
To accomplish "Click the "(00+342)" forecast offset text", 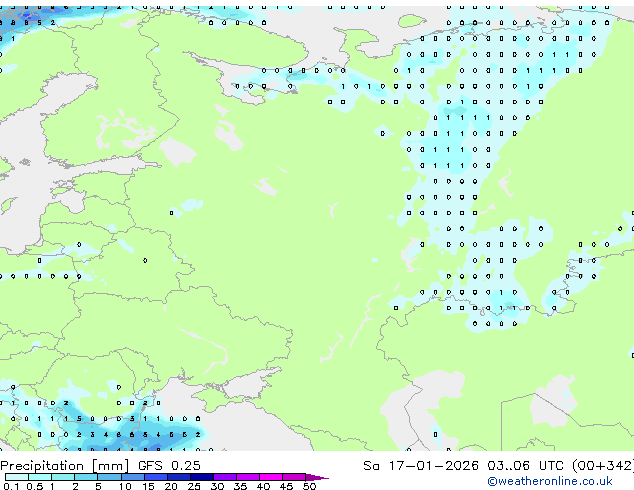I will pos(603,466).
